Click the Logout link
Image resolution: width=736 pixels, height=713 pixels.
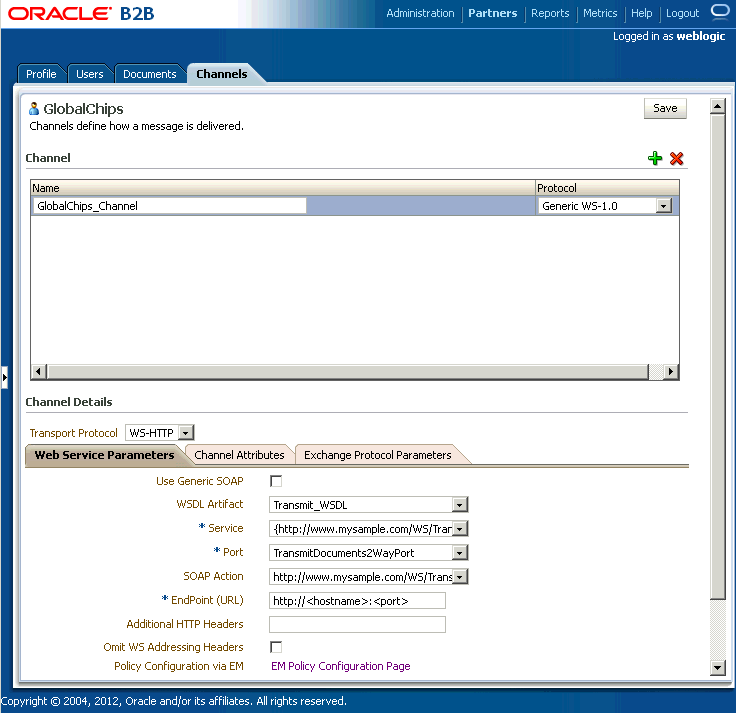coord(682,13)
